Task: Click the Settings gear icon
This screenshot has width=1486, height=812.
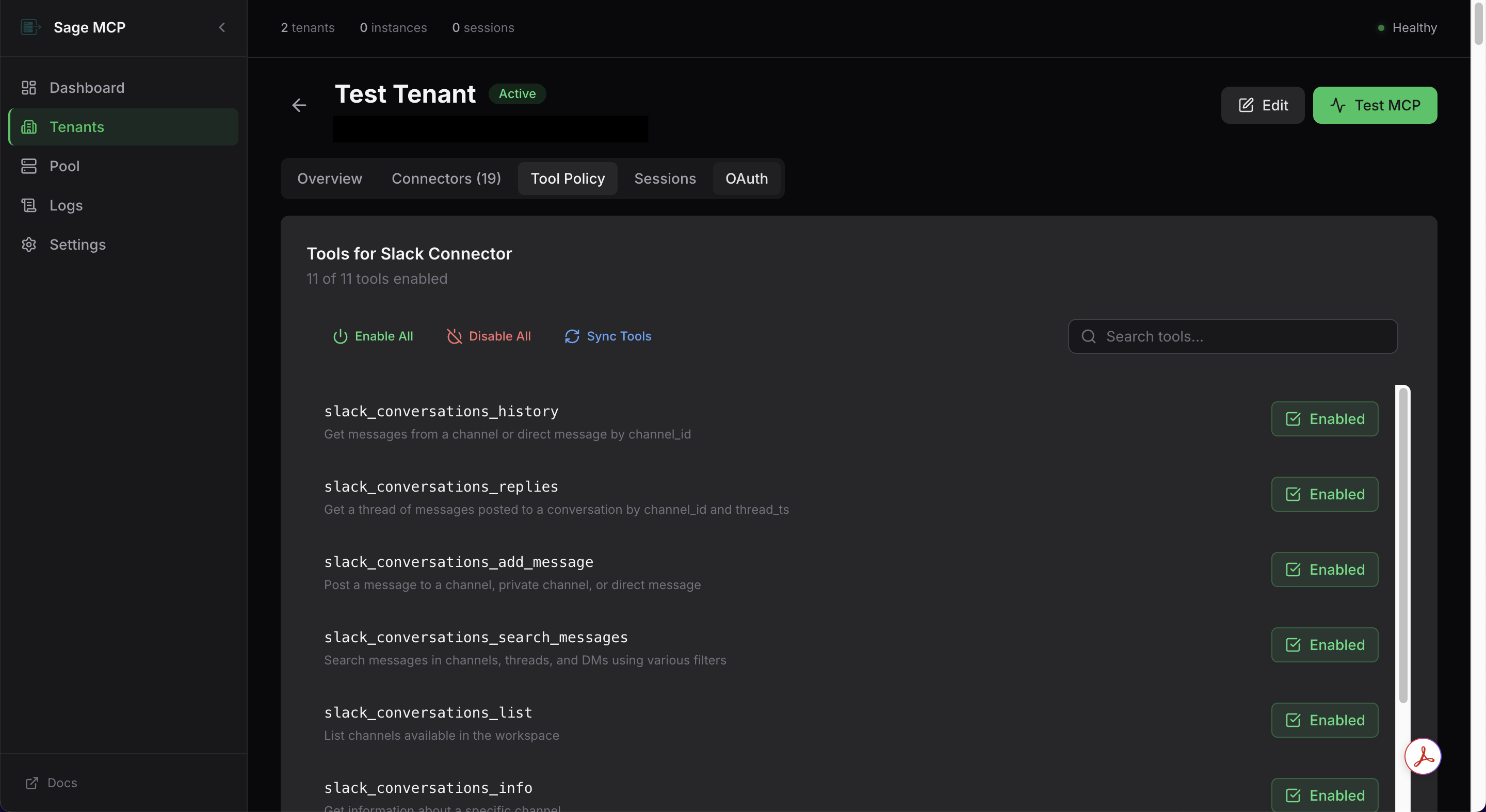Action: click(29, 245)
